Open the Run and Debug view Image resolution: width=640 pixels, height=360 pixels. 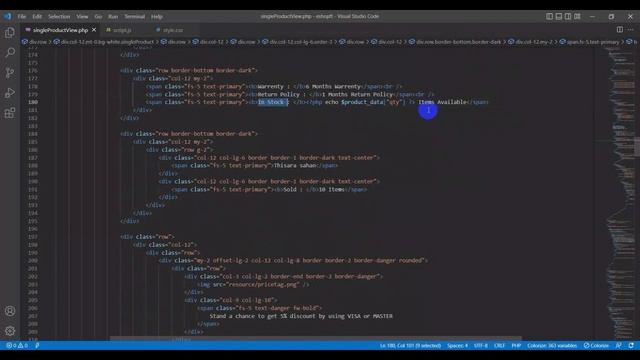point(10,93)
